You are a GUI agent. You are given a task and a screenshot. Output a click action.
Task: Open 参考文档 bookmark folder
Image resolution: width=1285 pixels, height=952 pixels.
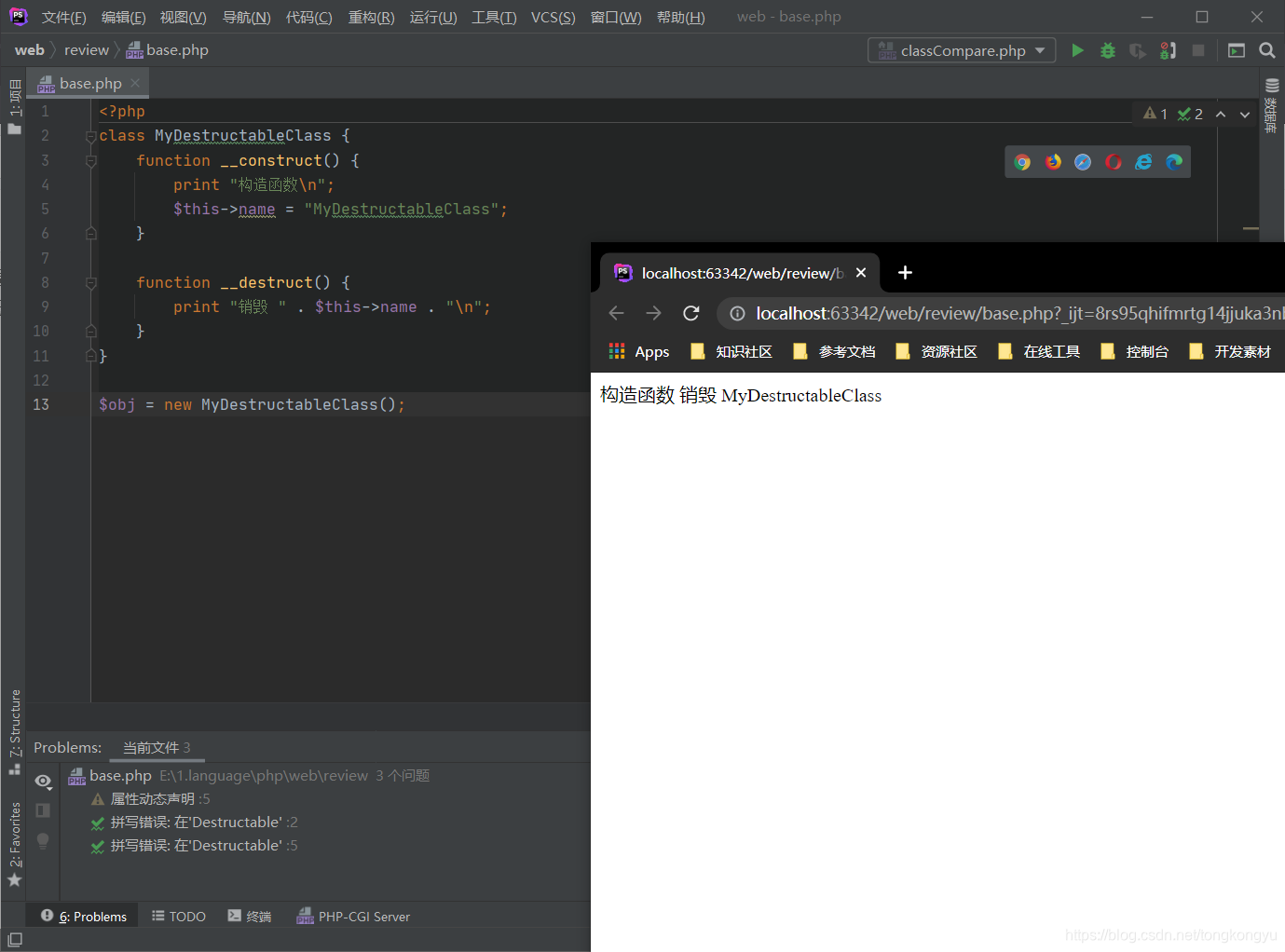[x=834, y=351]
